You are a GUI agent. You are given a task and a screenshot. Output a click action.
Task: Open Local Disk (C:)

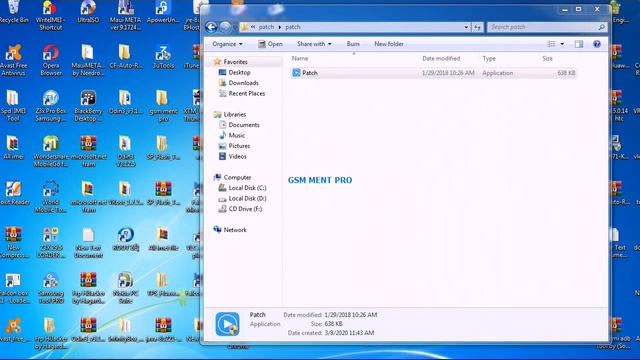(247, 188)
